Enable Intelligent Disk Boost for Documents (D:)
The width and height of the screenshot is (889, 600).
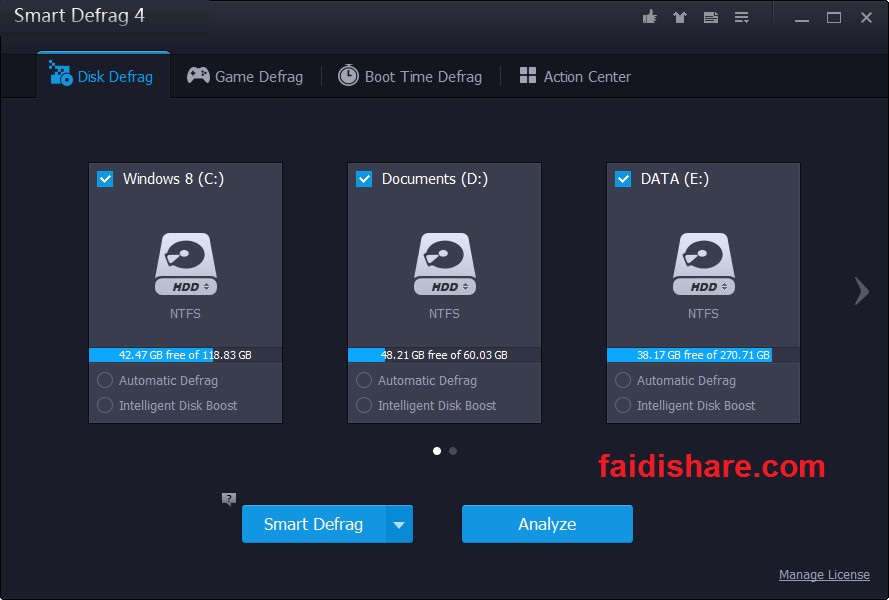tap(364, 405)
